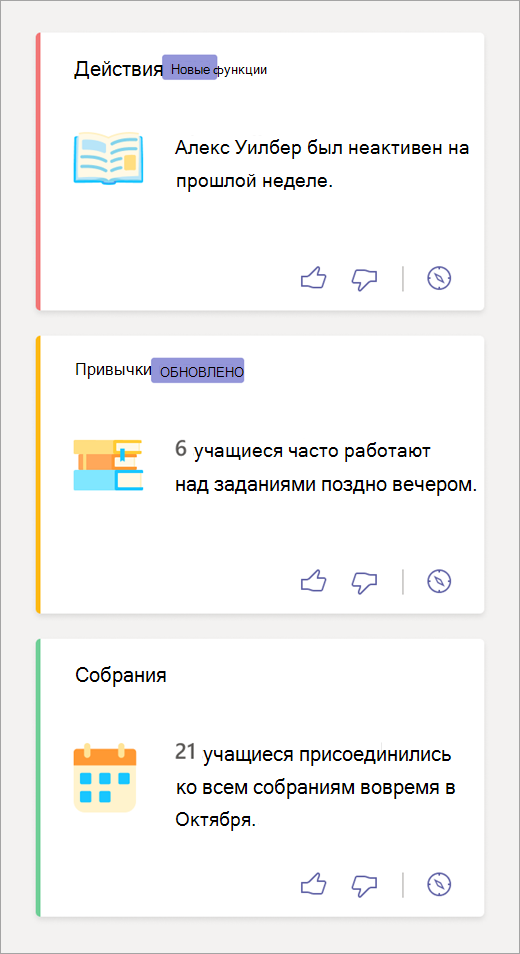
Task: Open insight about 6 students working late
Action: [325, 467]
